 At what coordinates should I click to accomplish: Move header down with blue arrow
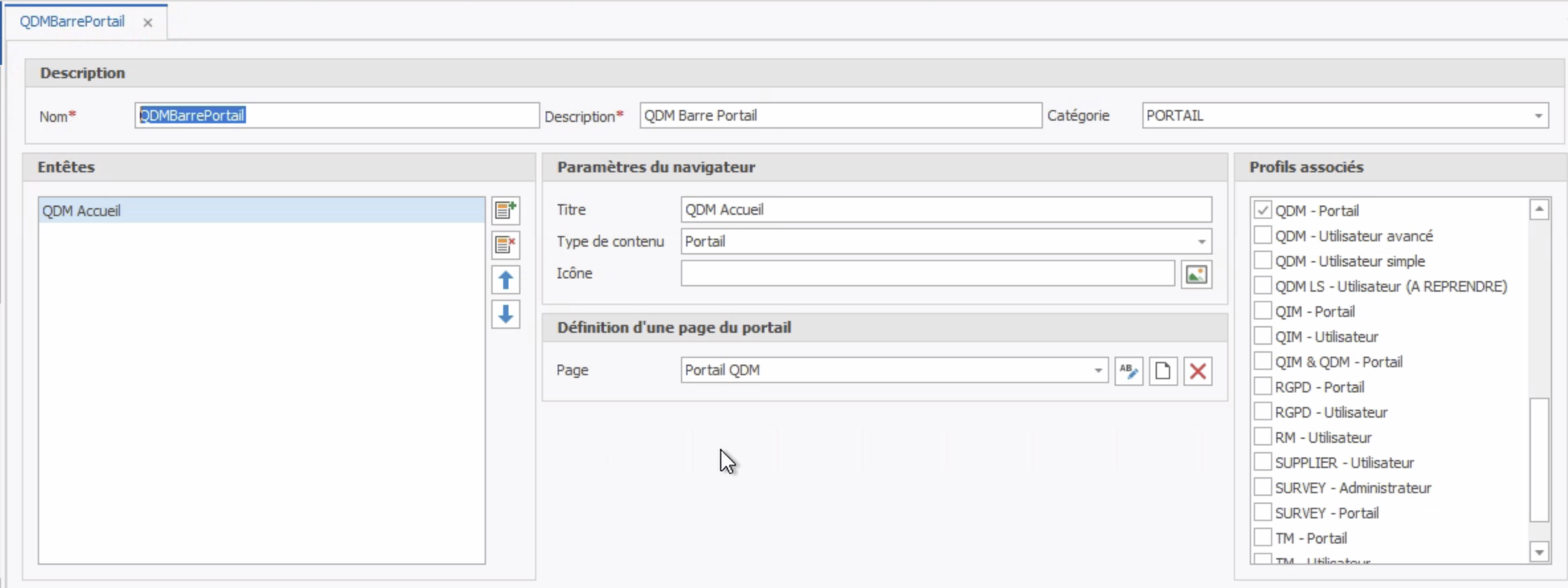505,314
